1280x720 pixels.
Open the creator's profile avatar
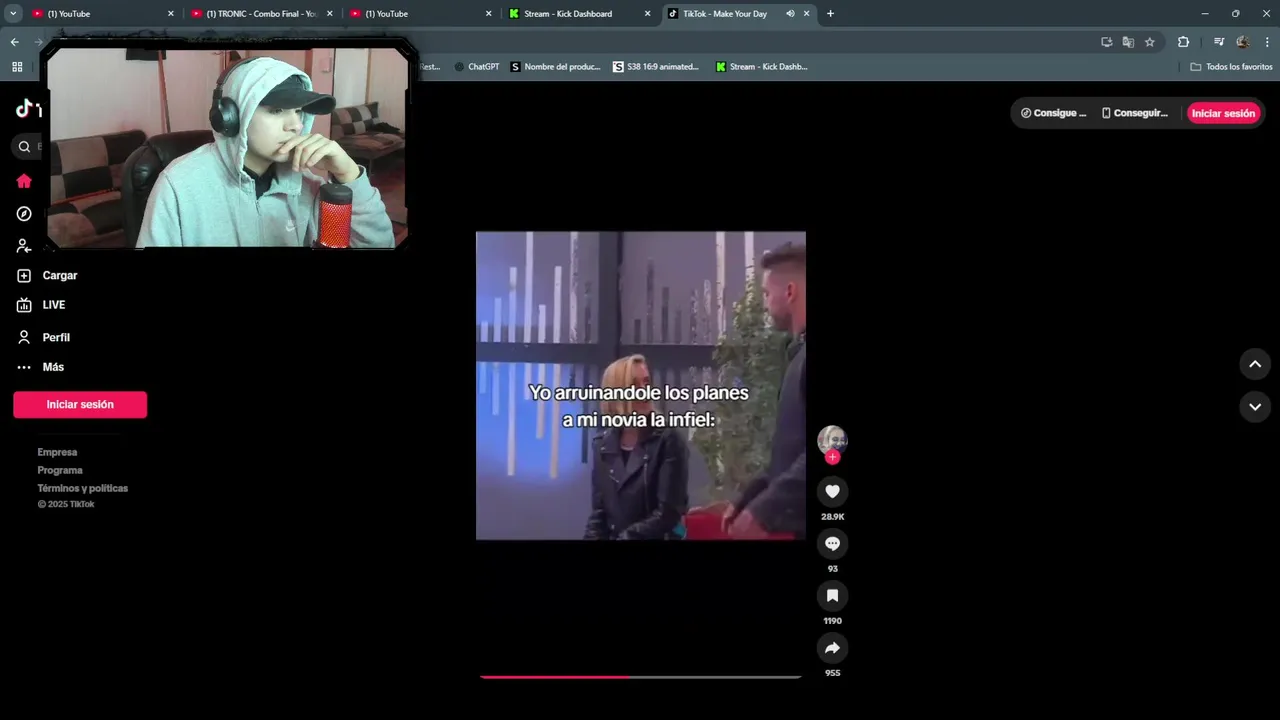click(832, 439)
